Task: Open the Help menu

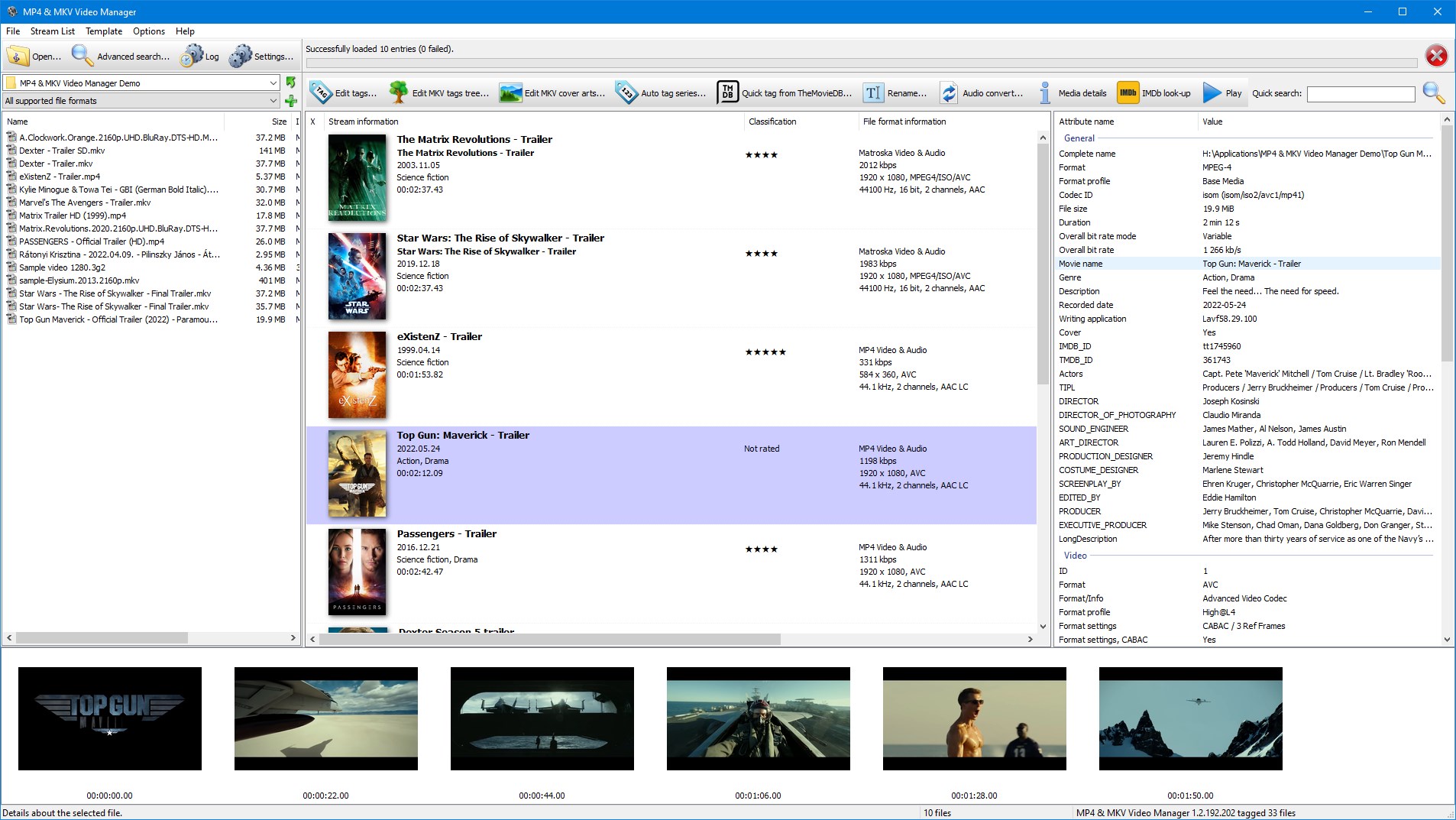Action: (185, 31)
